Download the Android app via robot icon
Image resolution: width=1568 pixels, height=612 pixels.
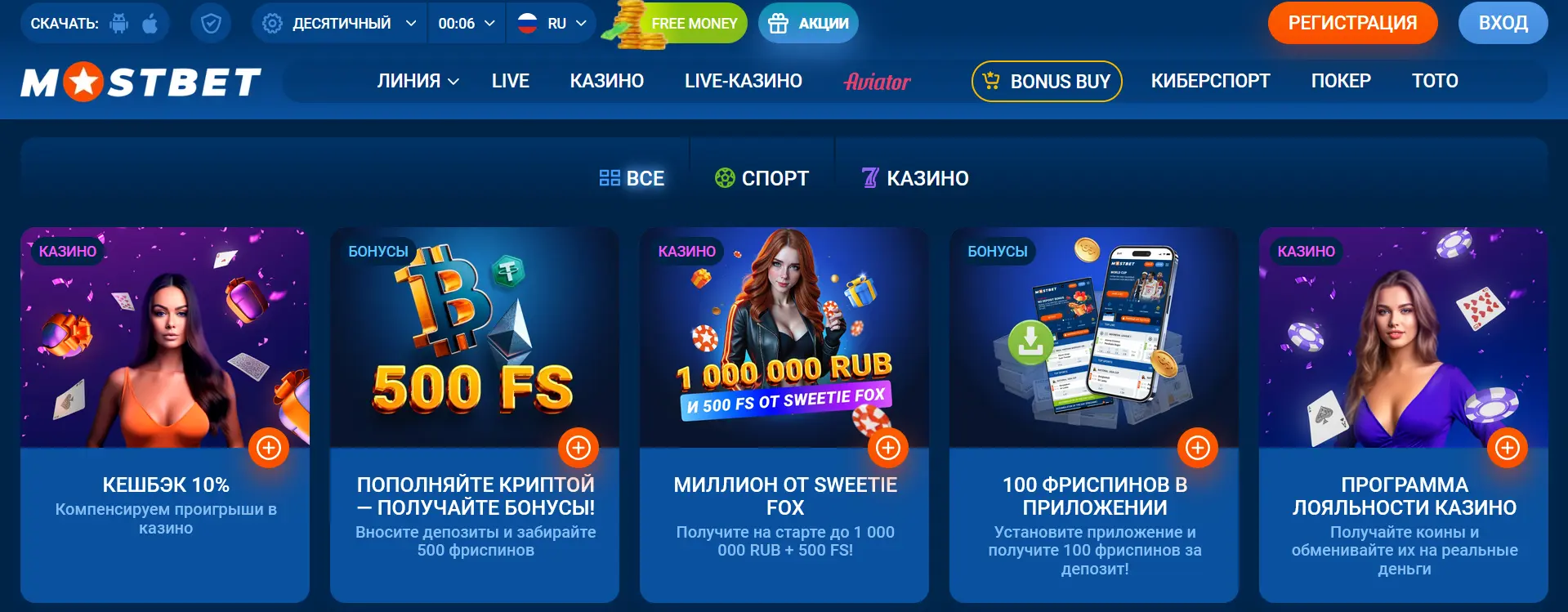pyautogui.click(x=119, y=24)
